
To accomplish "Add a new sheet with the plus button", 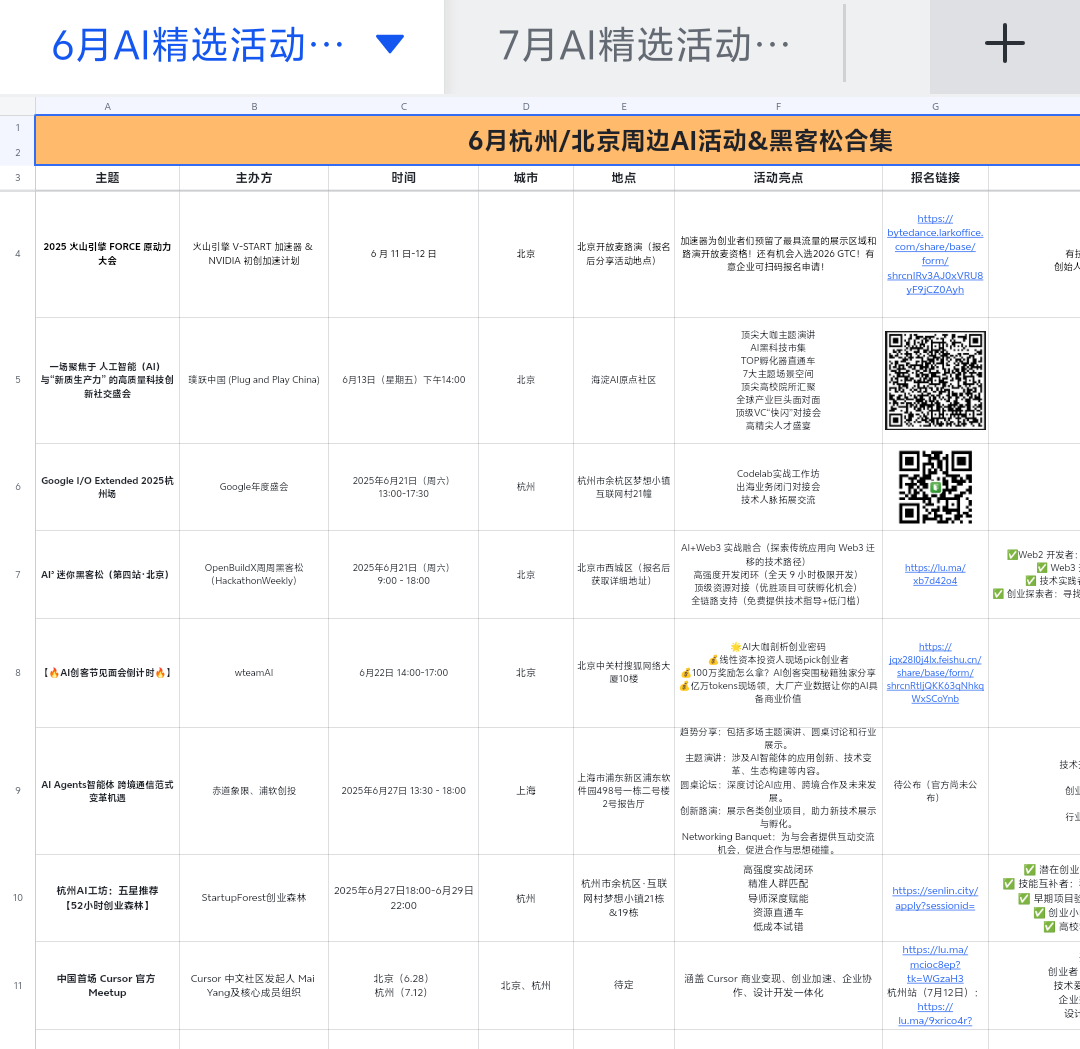I will pyautogui.click(x=1005, y=44).
